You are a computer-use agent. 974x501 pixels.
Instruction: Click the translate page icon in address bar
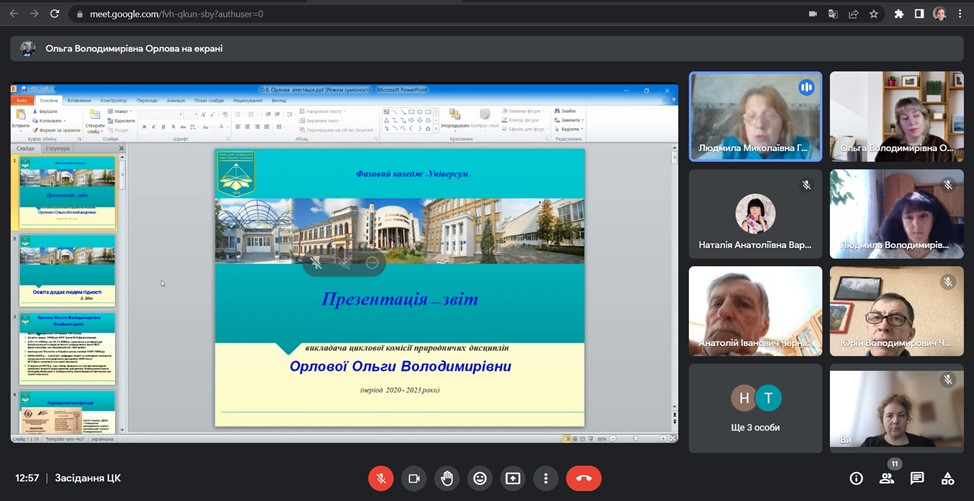coord(833,14)
